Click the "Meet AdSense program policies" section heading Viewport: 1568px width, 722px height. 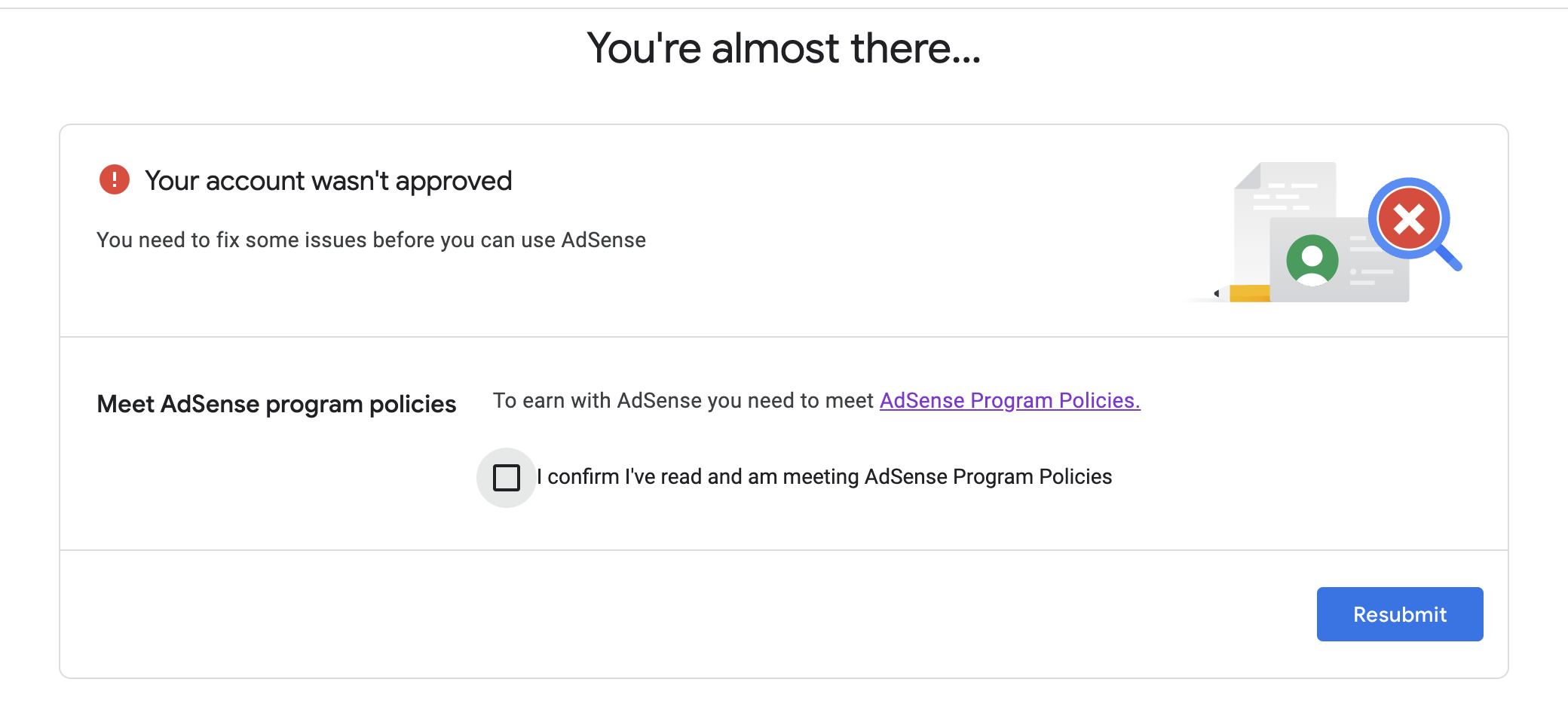click(x=277, y=404)
